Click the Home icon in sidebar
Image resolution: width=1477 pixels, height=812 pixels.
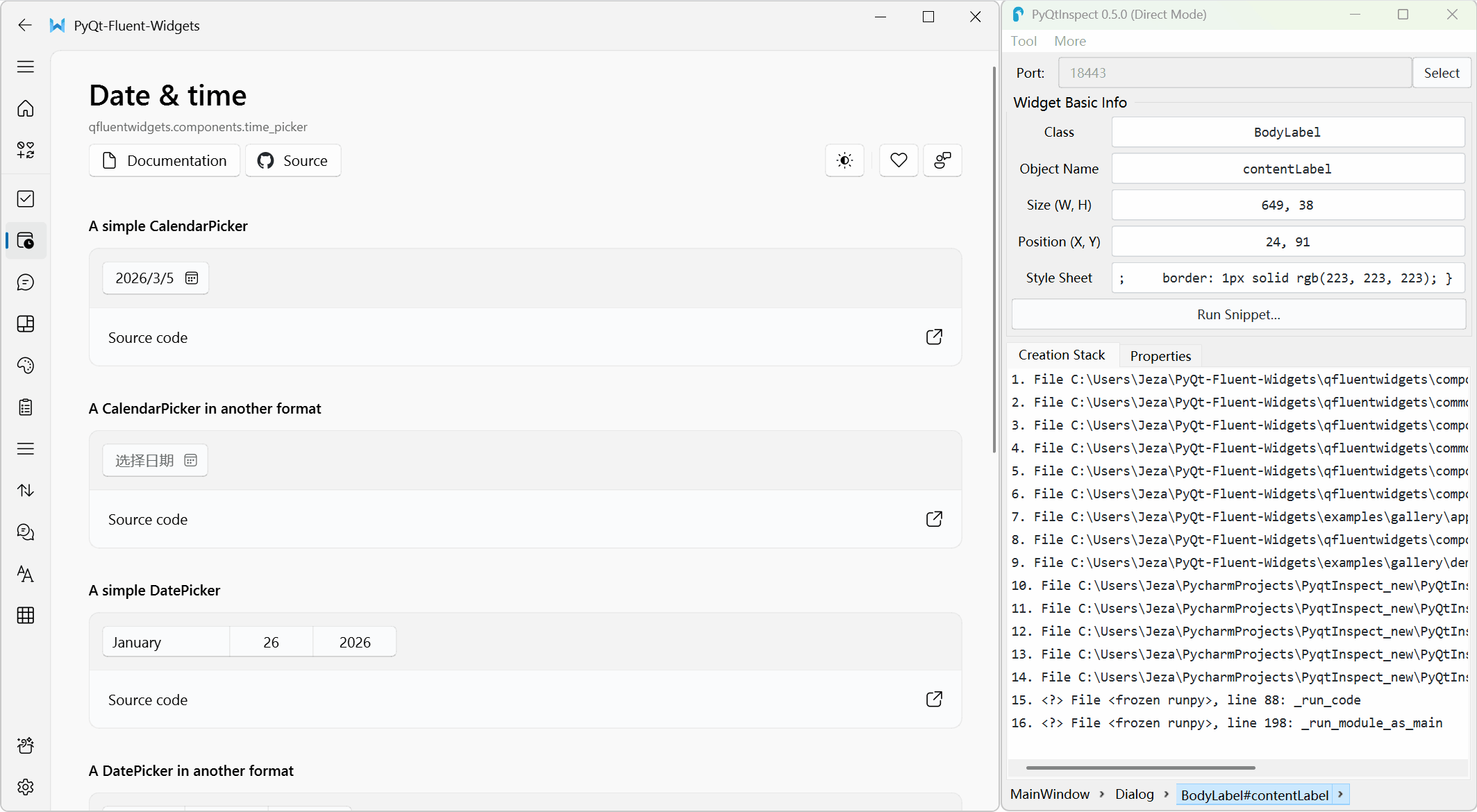pos(26,108)
